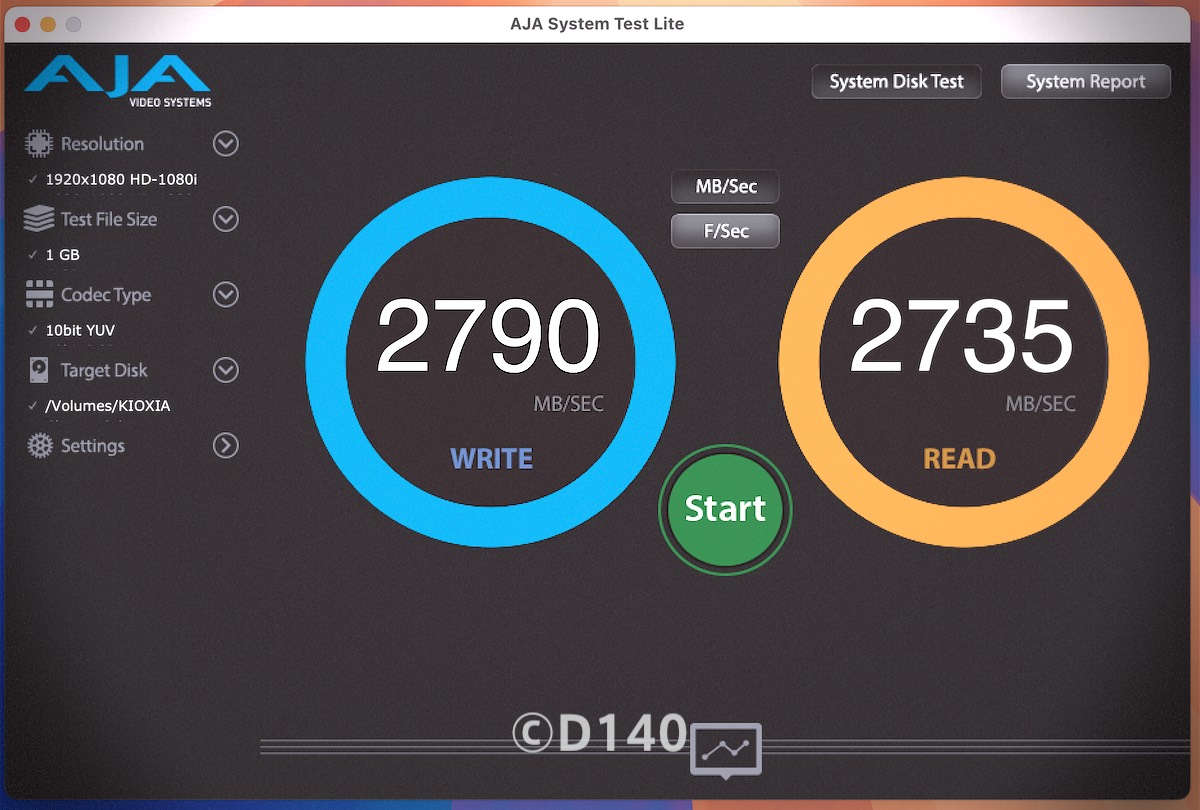1200x810 pixels.
Task: Click the Target Disk drive icon
Action: (39, 370)
